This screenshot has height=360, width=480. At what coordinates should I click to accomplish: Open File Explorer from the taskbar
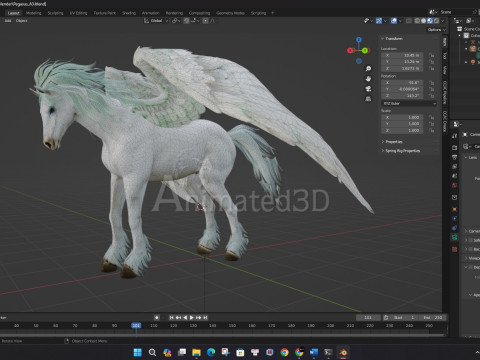(196, 352)
